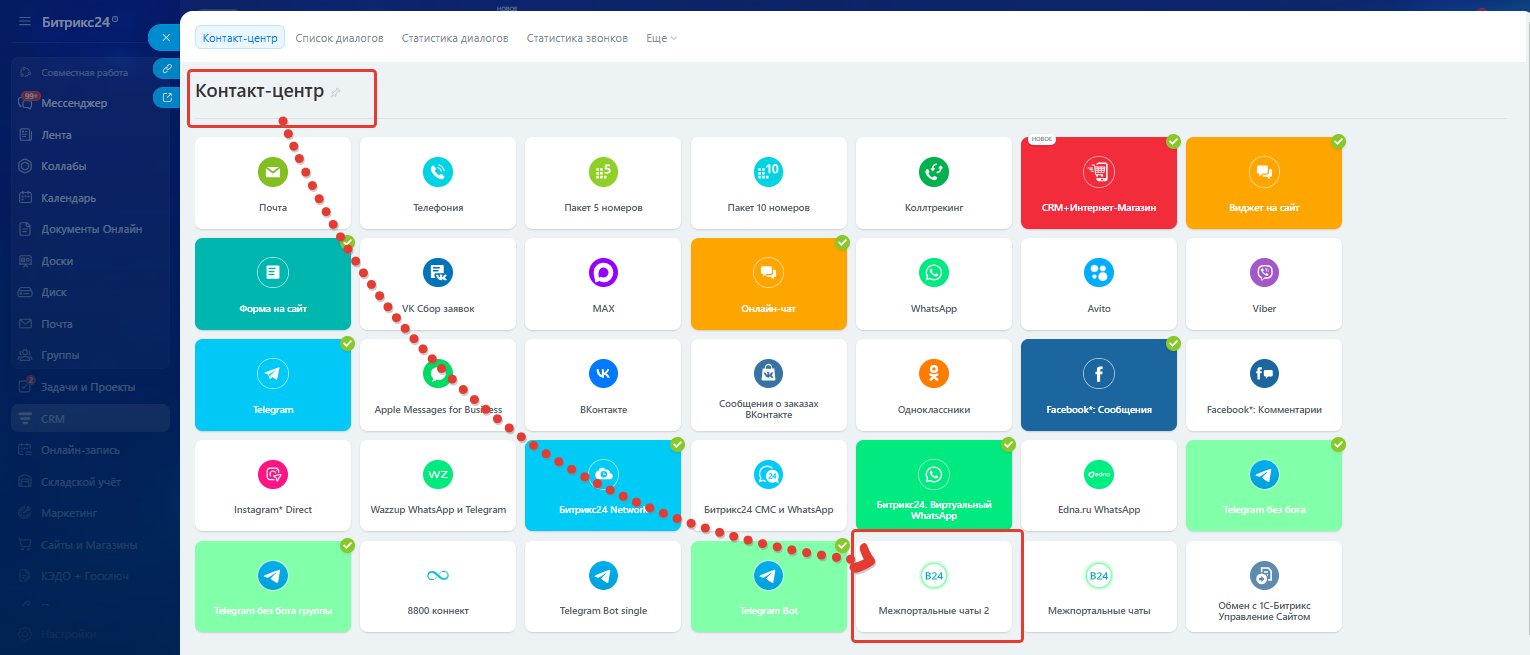Switch to the Список диалогов tab

[340, 38]
